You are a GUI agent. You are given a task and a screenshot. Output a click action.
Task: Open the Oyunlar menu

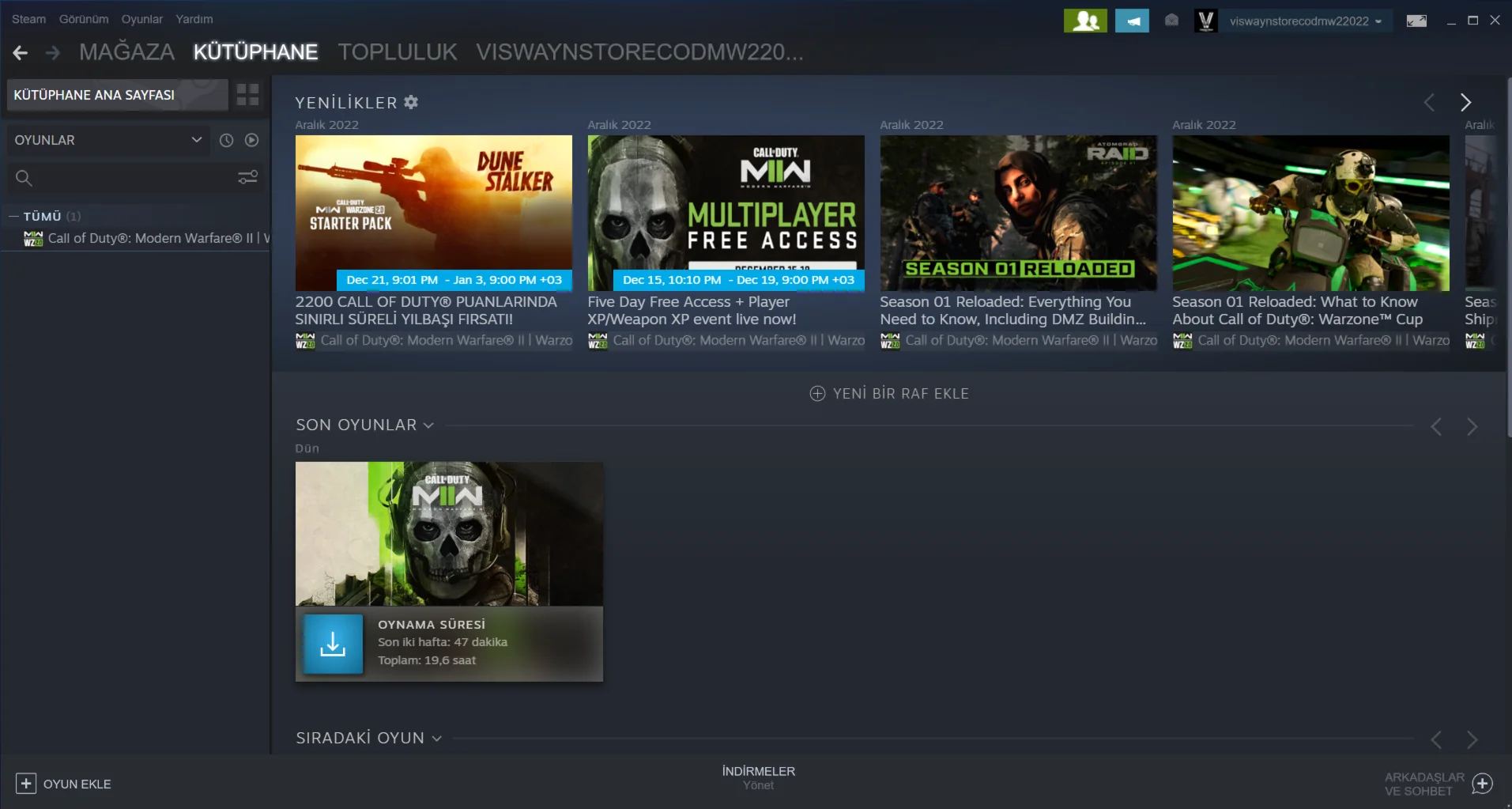142,19
